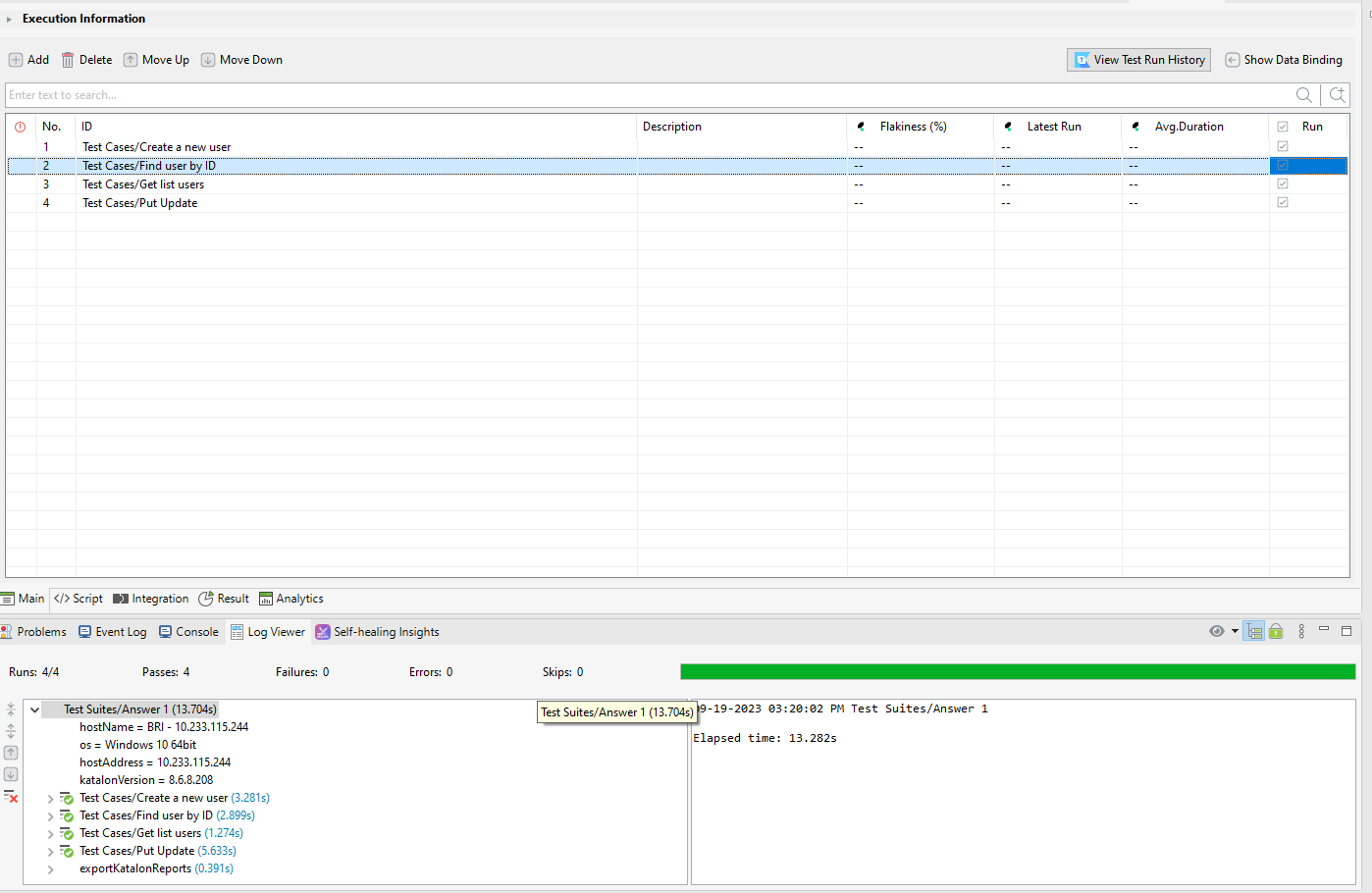Click the eye filter icon in Log Viewer
The image size is (1372, 893).
point(1216,631)
